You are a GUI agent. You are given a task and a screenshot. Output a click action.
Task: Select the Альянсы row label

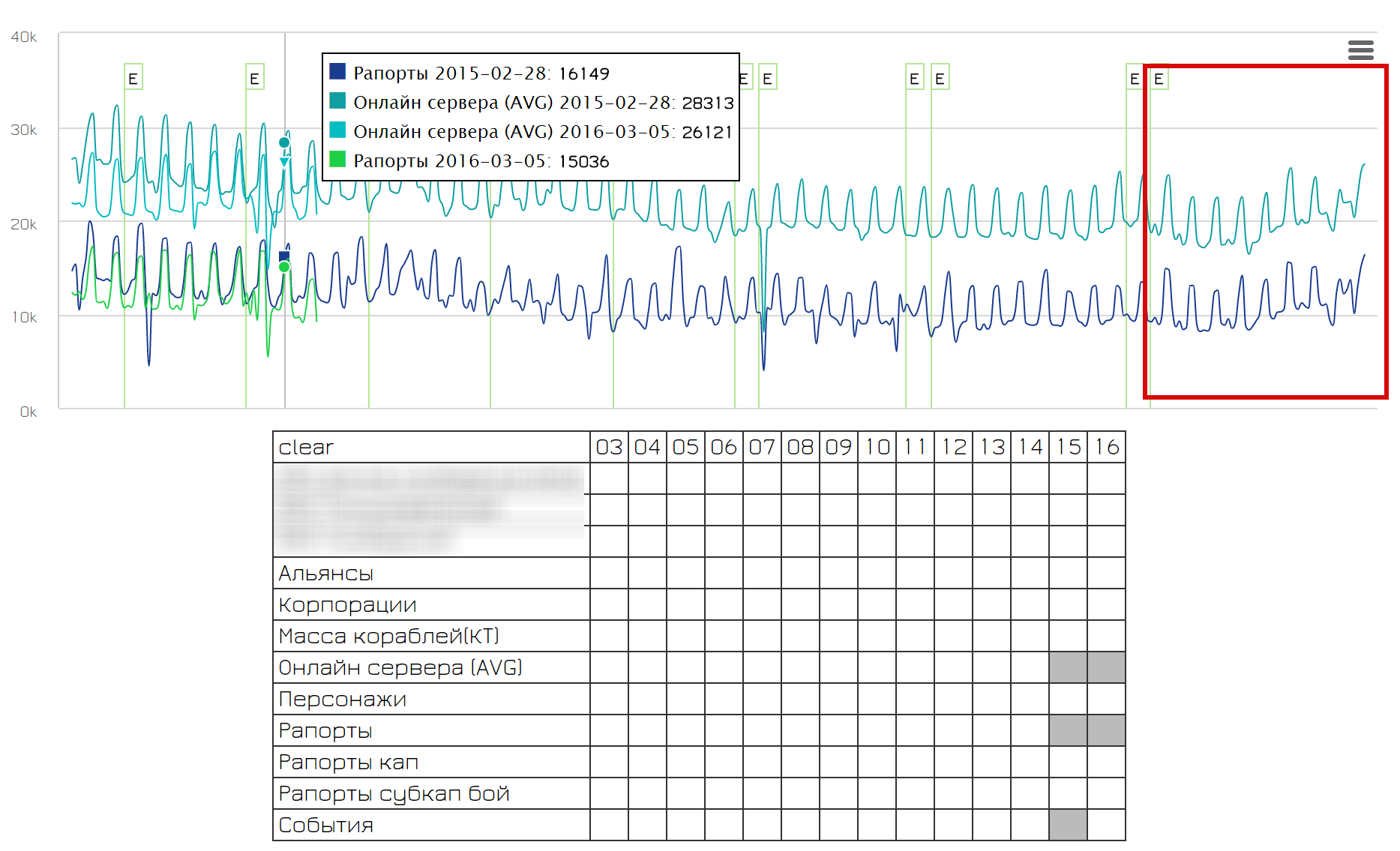431,573
